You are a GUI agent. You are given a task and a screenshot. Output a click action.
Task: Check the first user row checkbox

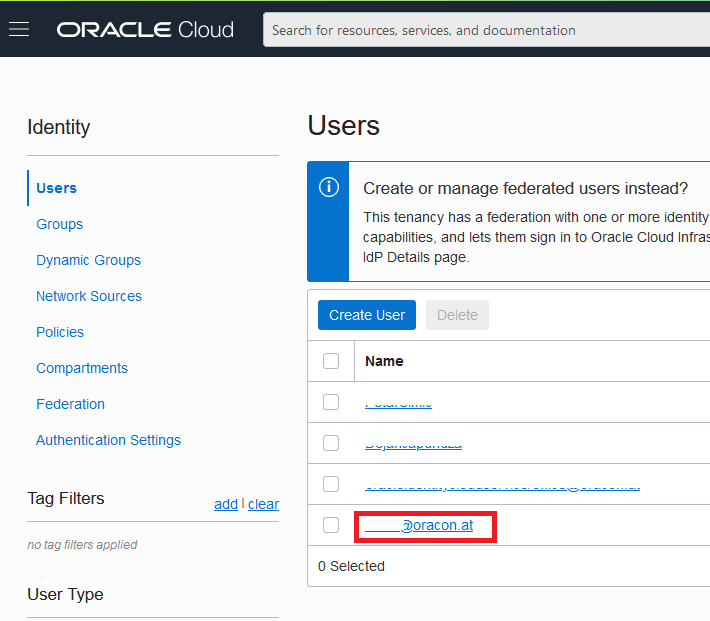point(331,402)
